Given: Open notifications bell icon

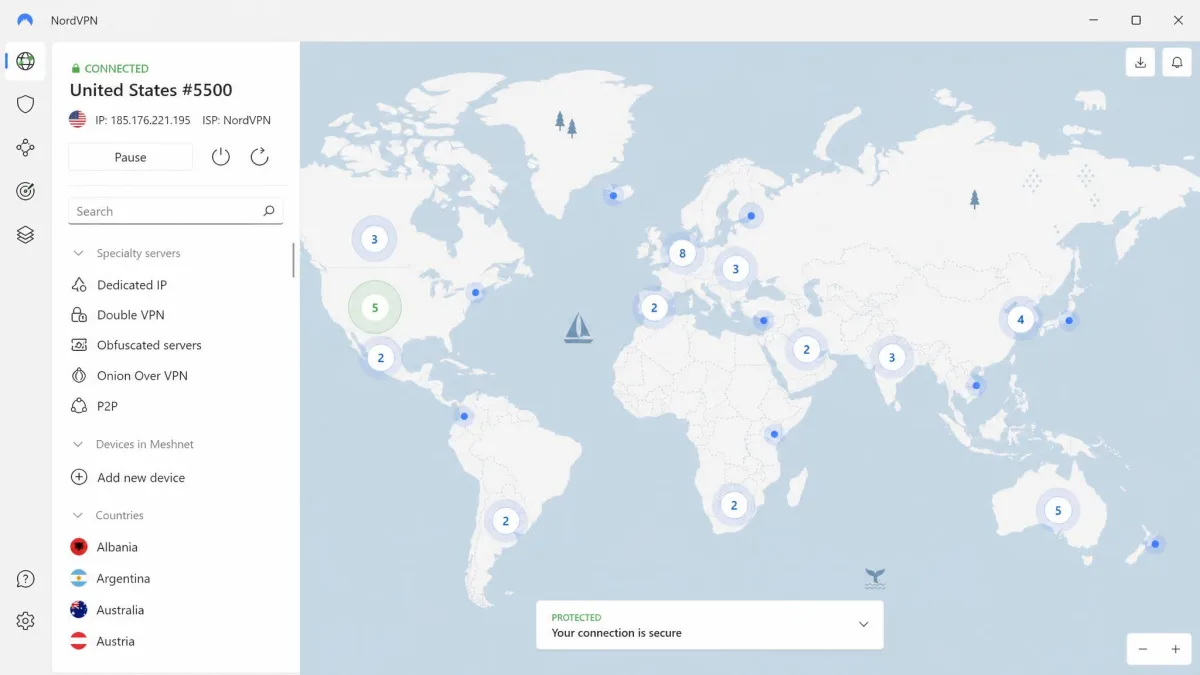Looking at the screenshot, I should point(1176,62).
